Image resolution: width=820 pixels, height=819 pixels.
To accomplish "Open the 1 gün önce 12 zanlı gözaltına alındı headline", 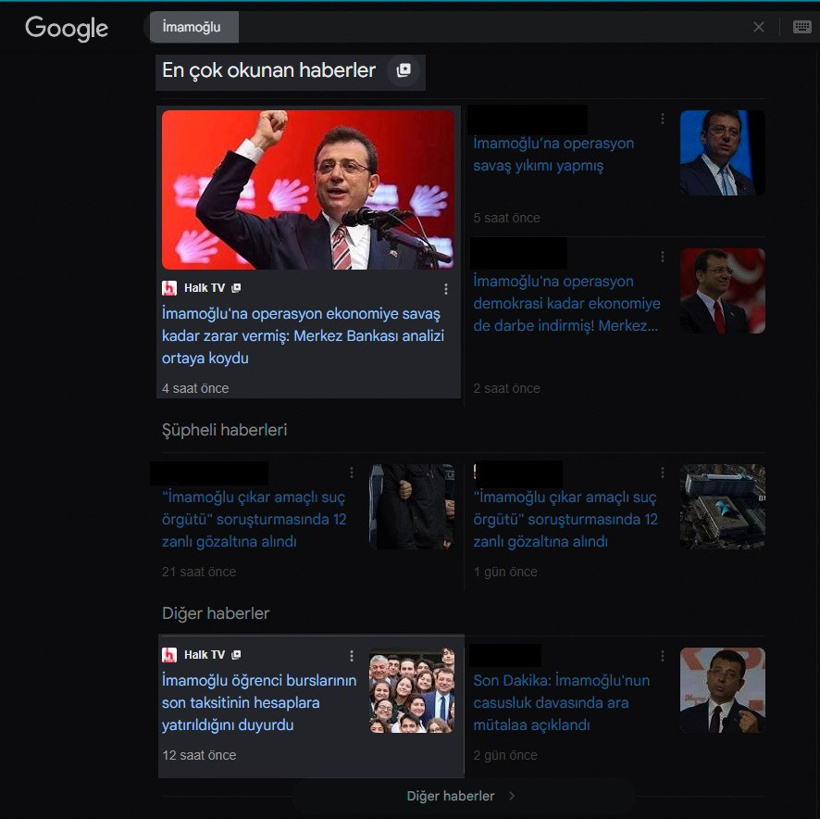I will click(565, 519).
